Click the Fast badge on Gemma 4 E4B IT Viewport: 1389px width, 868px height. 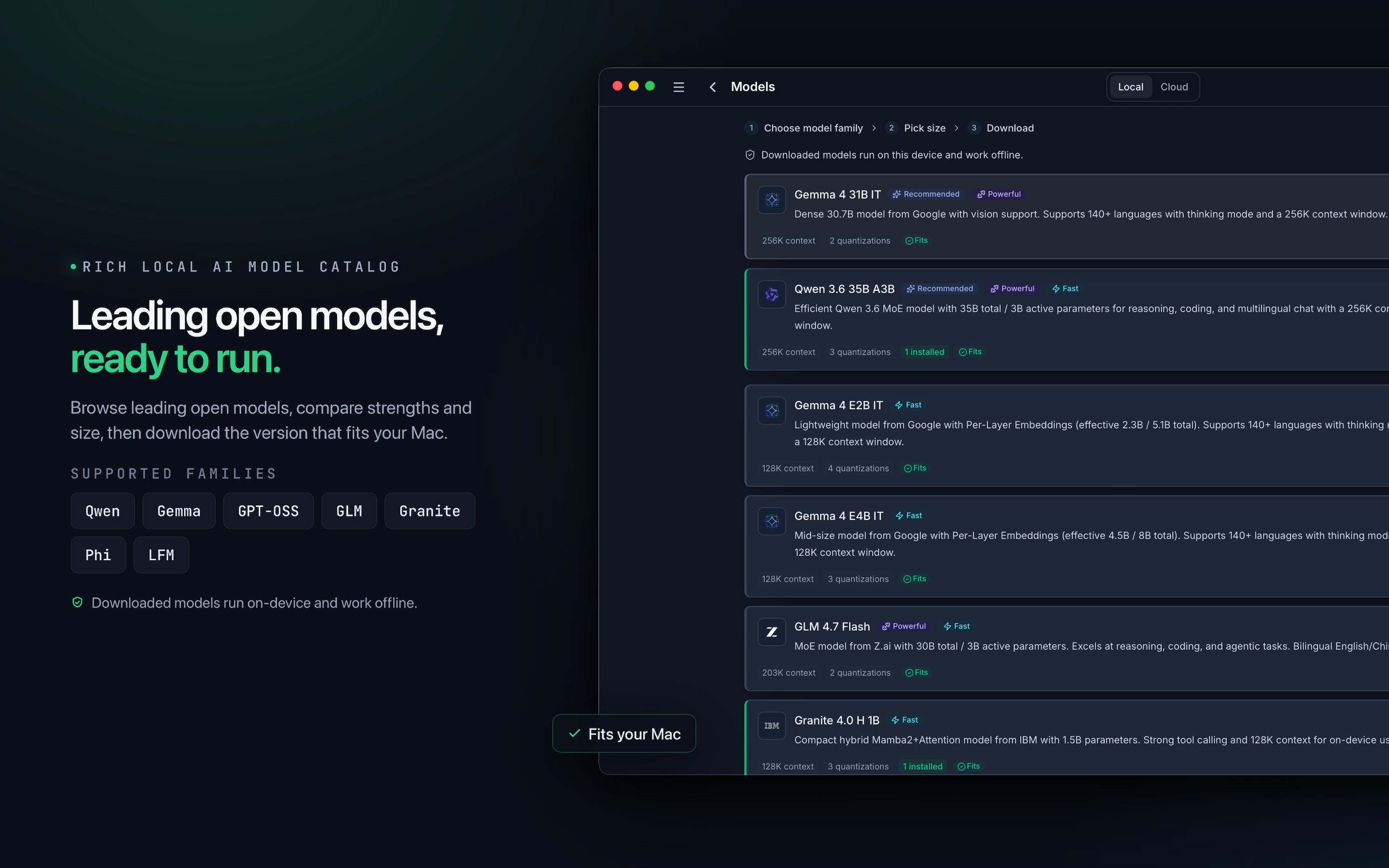click(909, 515)
